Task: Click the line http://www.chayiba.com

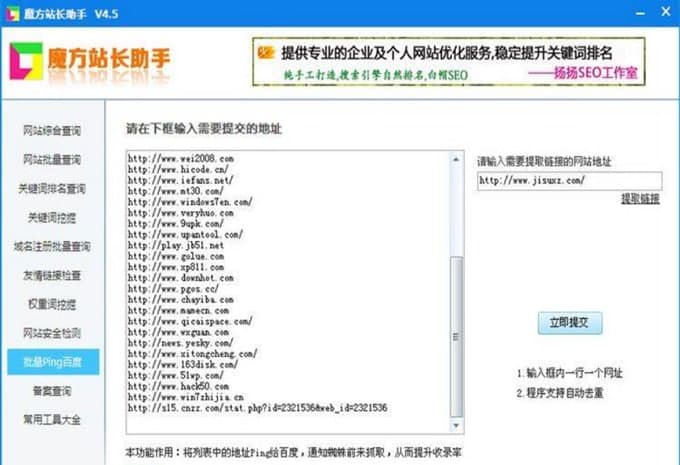Action: [180, 300]
